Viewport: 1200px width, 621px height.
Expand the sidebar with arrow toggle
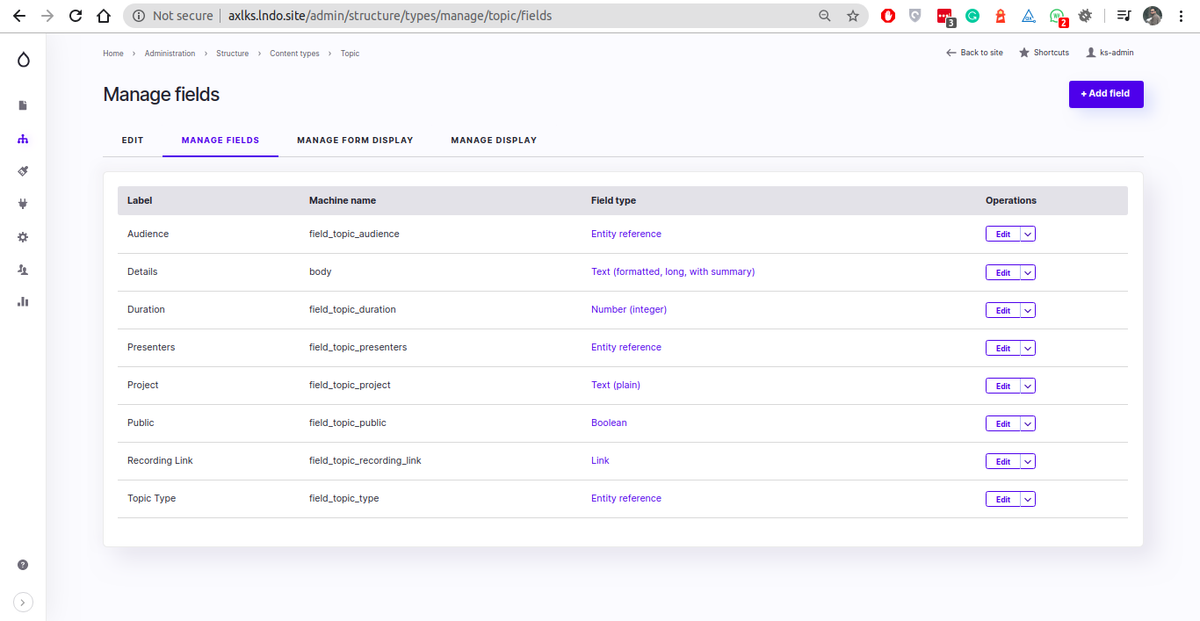tap(23, 602)
